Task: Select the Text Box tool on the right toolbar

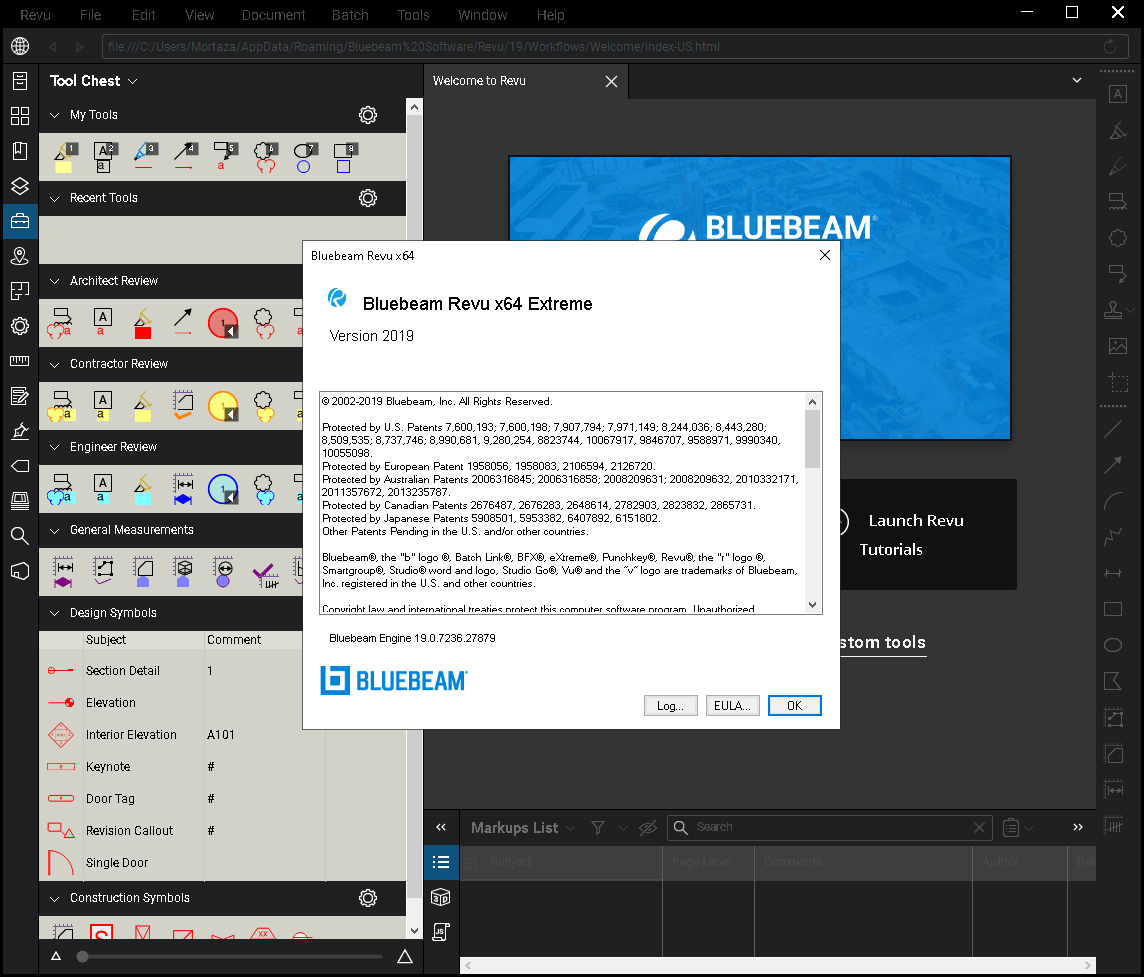Action: [x=1117, y=93]
